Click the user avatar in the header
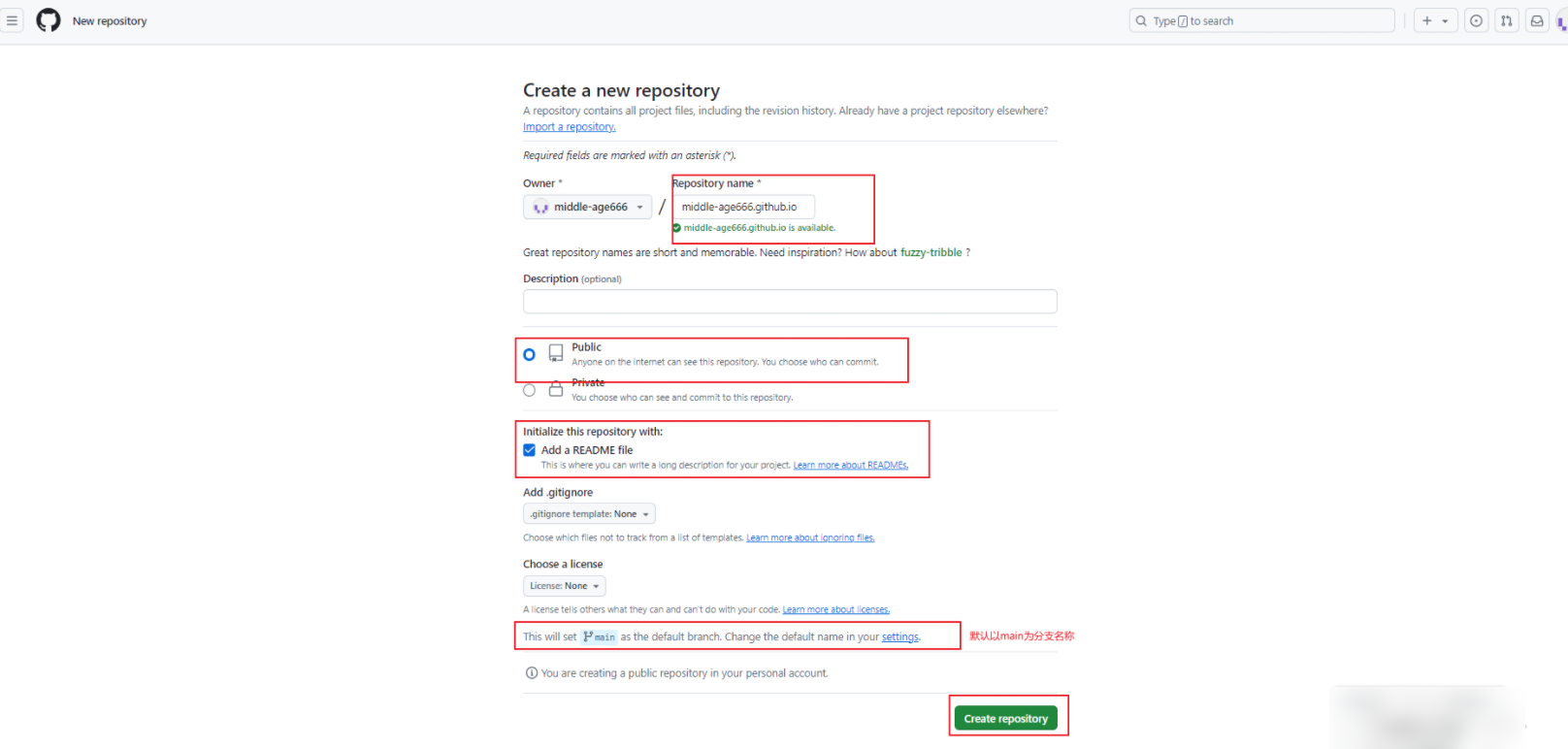This screenshot has width=1568, height=749. [x=1562, y=20]
